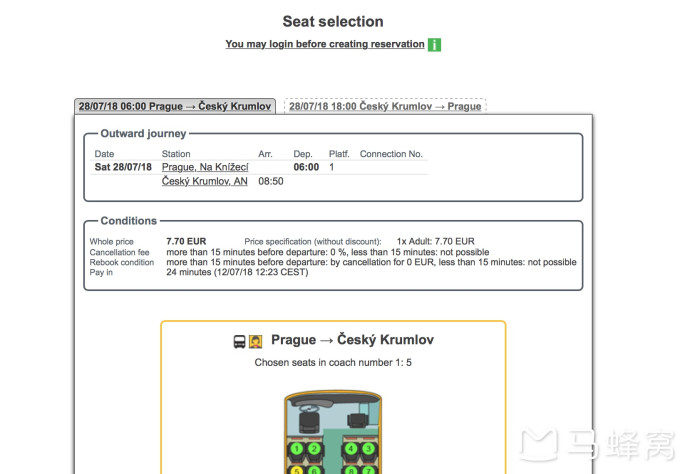
Task: Select seat number 4 on the coach
Action: coord(351,449)
